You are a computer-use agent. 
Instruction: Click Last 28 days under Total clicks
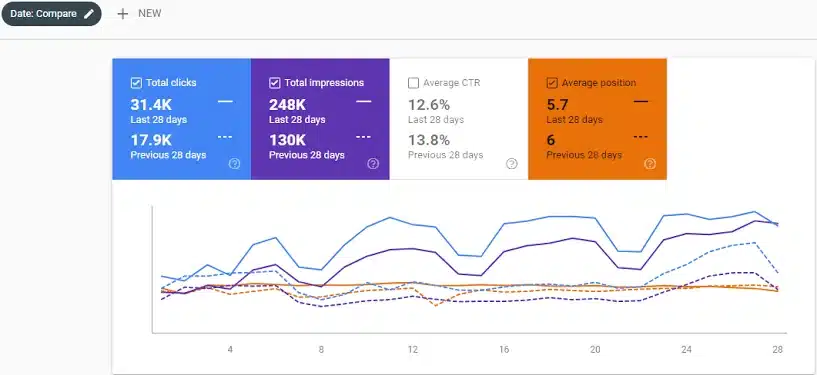tap(158, 120)
